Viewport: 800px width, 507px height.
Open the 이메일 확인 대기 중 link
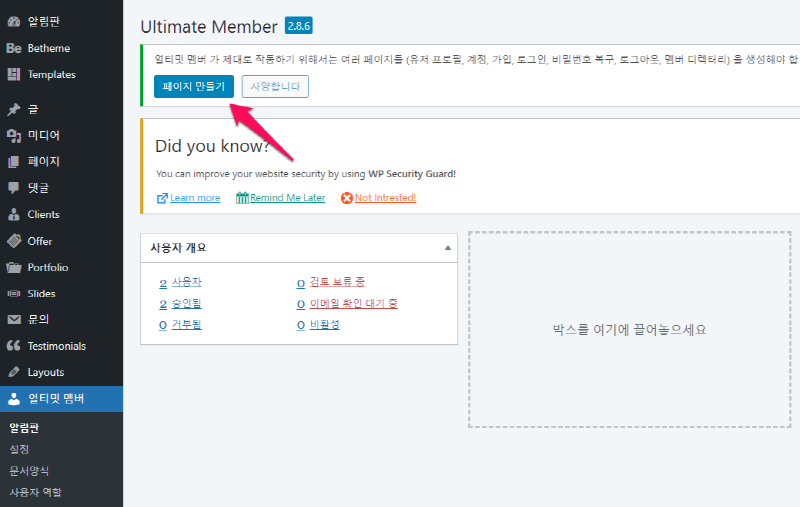(354, 304)
